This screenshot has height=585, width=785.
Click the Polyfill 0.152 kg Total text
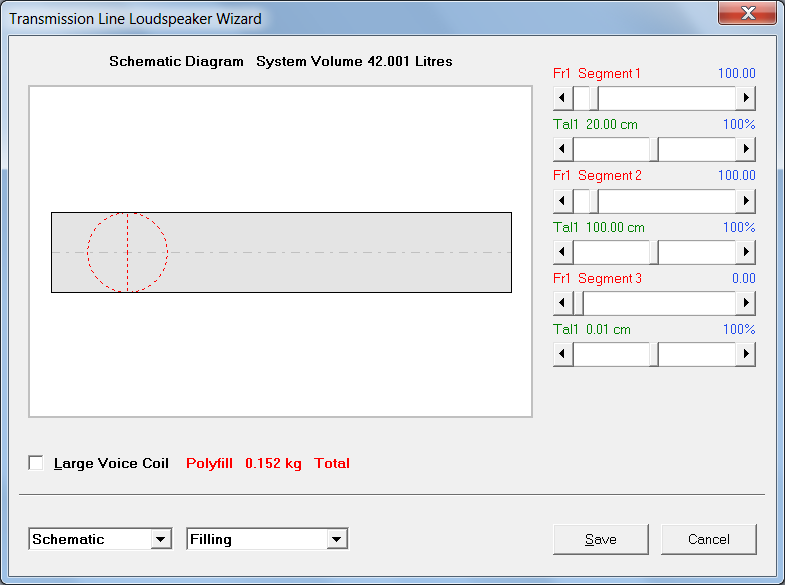point(268,463)
